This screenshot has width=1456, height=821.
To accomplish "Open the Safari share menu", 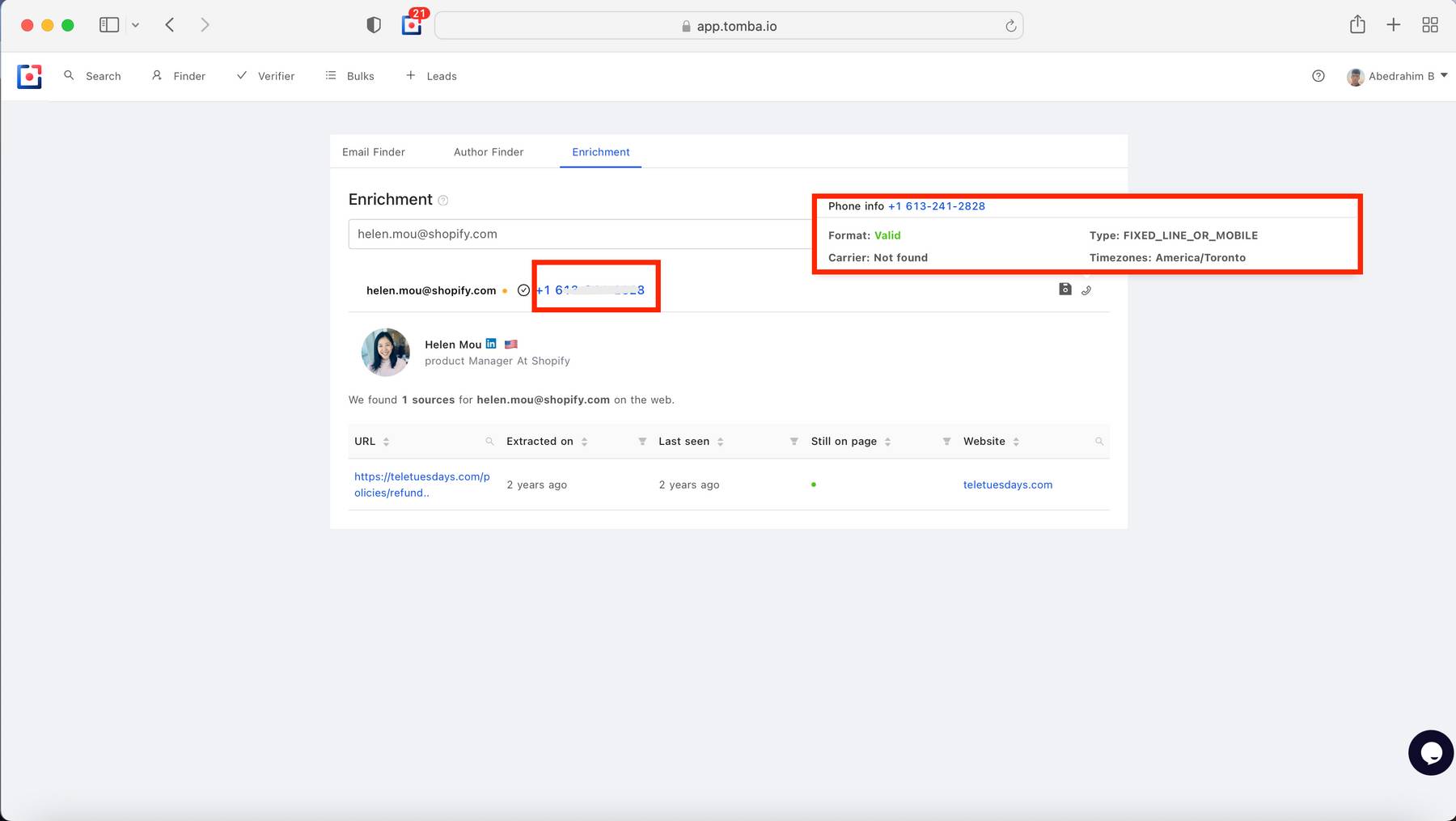I will pyautogui.click(x=1357, y=25).
